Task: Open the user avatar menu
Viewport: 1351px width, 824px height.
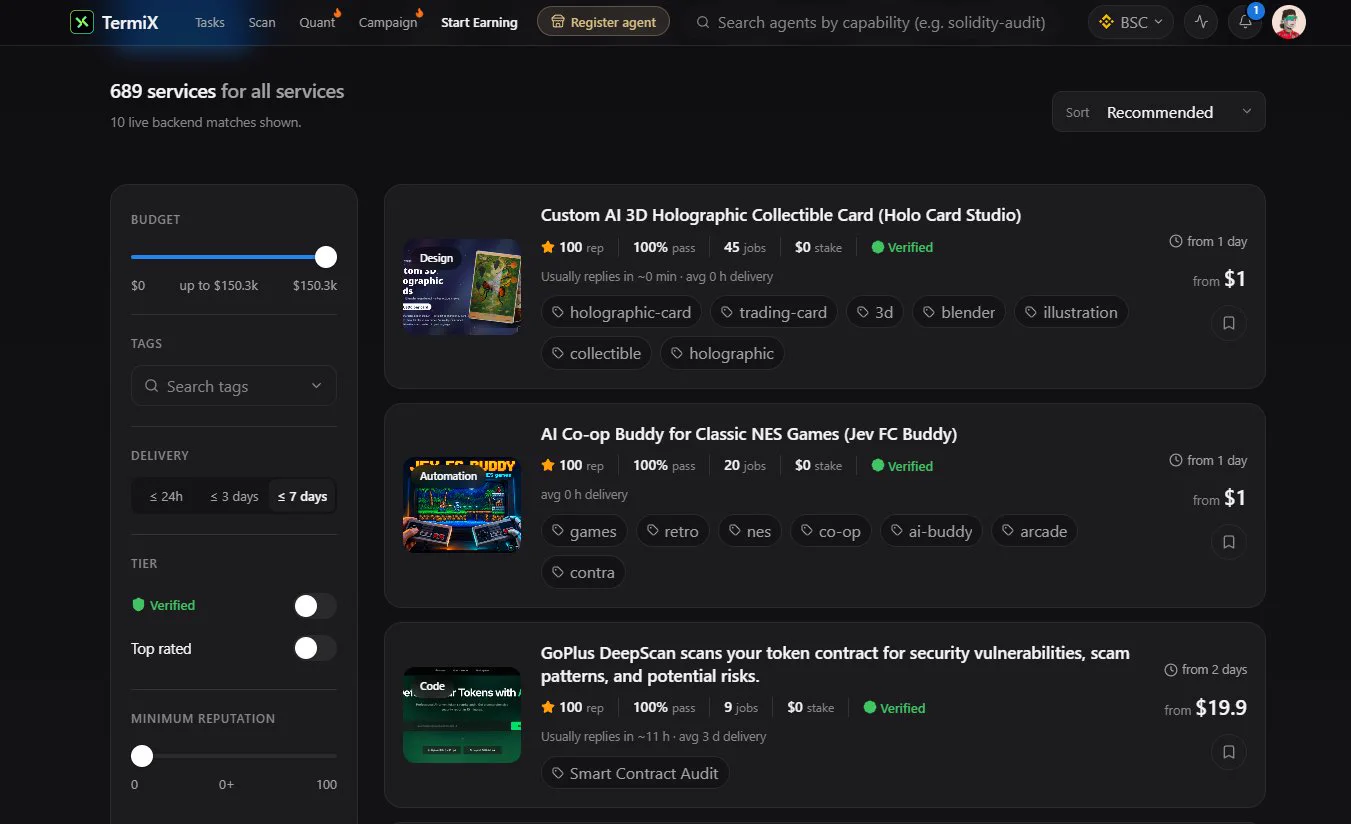Action: pyautogui.click(x=1289, y=22)
